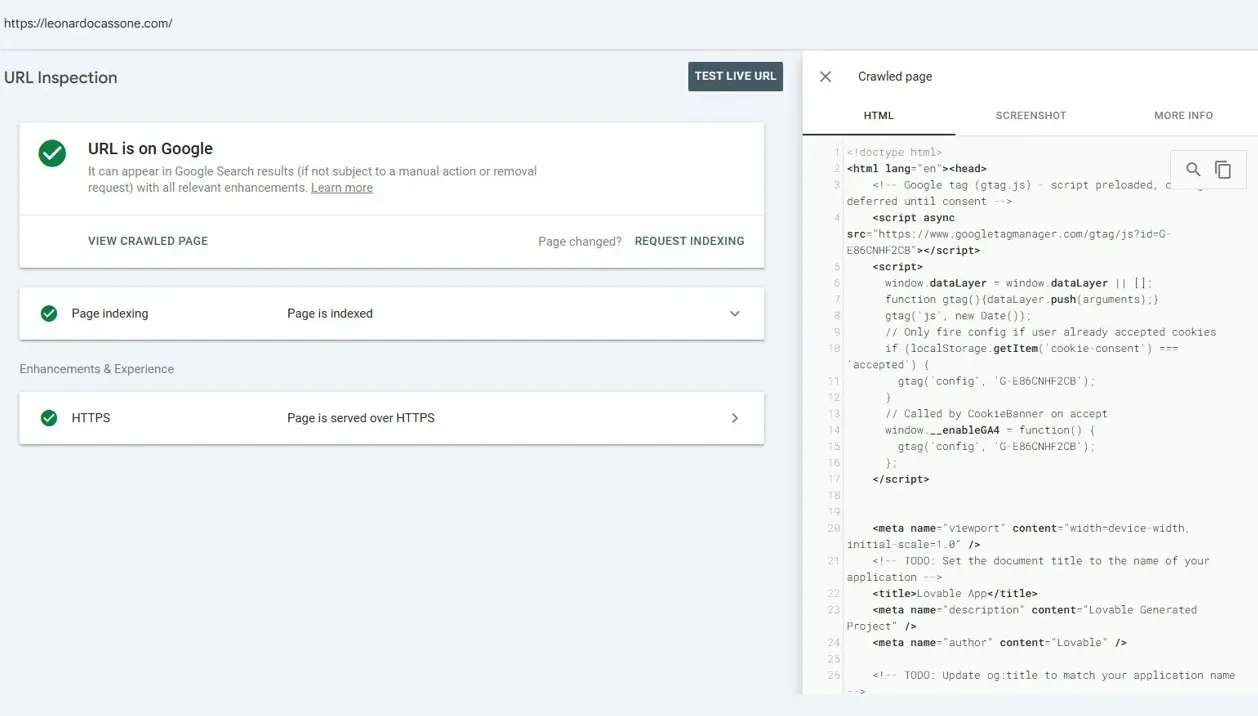Open the HTTPS report chevron
Viewport: 1258px width, 716px height.
click(735, 418)
